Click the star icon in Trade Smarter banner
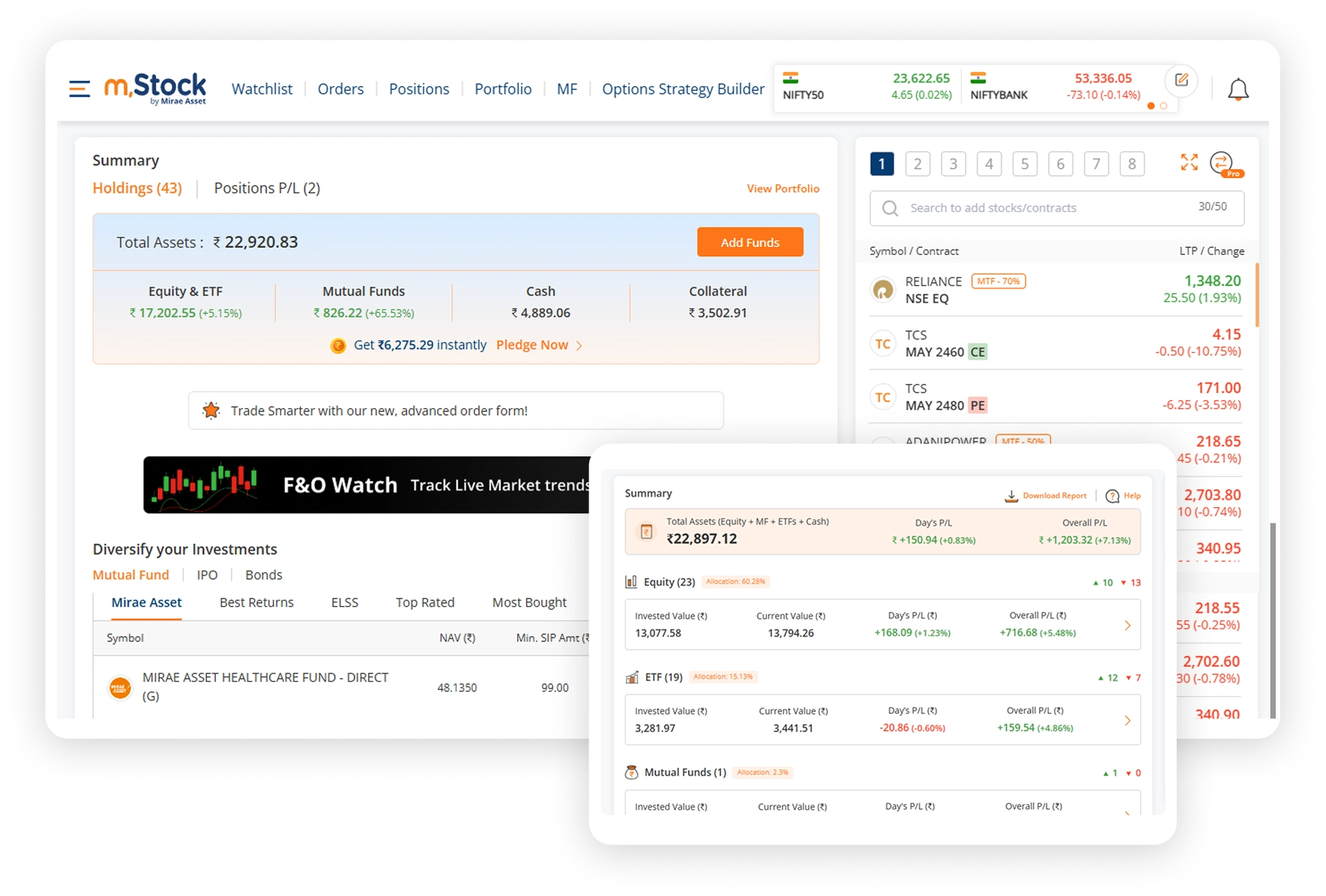The height and width of the screenshot is (896, 1326). [x=211, y=411]
